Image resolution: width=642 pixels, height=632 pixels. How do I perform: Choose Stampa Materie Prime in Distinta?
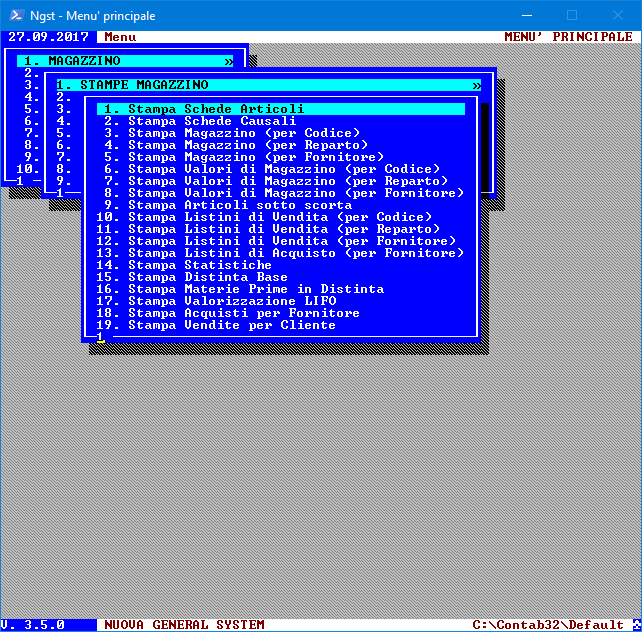pyautogui.click(x=241, y=289)
